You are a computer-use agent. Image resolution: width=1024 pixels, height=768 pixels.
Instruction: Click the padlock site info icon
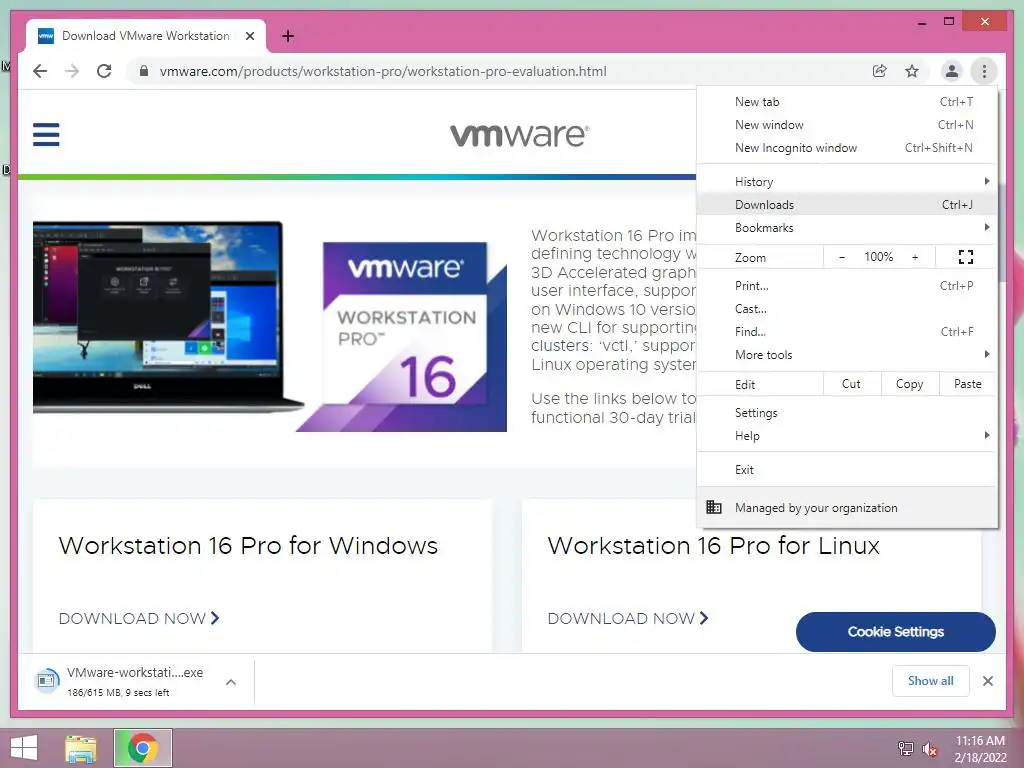pyautogui.click(x=144, y=71)
